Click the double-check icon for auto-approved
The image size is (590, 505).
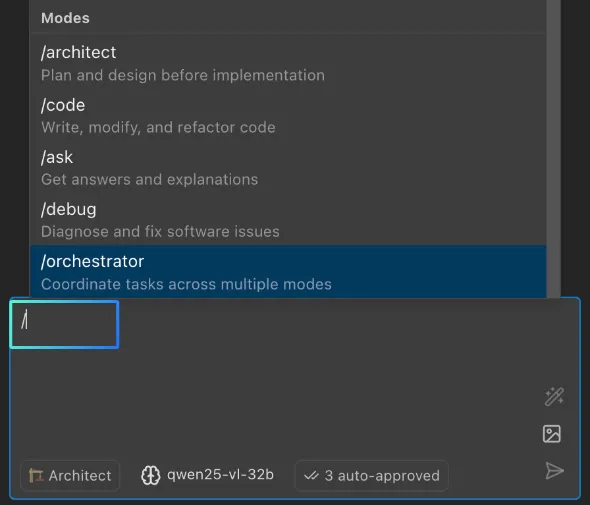point(311,476)
